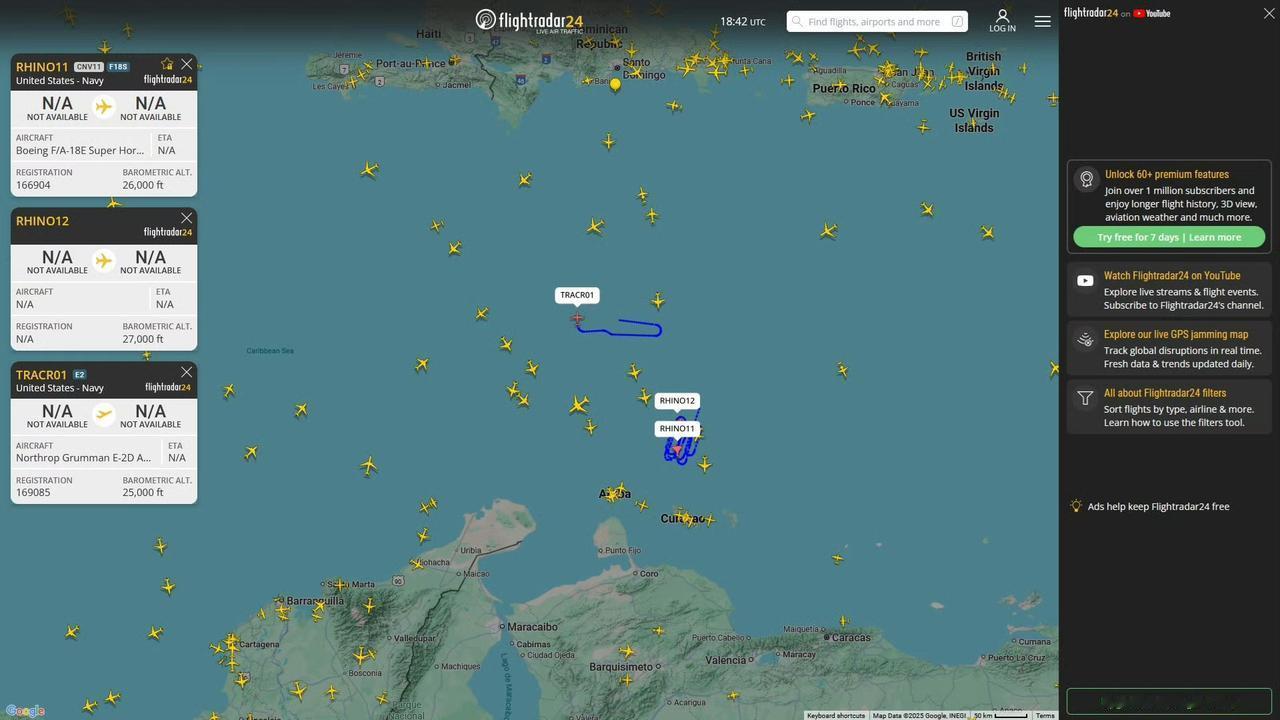This screenshot has height=720, width=1280.
Task: Close the RHINO12 flight card
Action: pos(186,218)
